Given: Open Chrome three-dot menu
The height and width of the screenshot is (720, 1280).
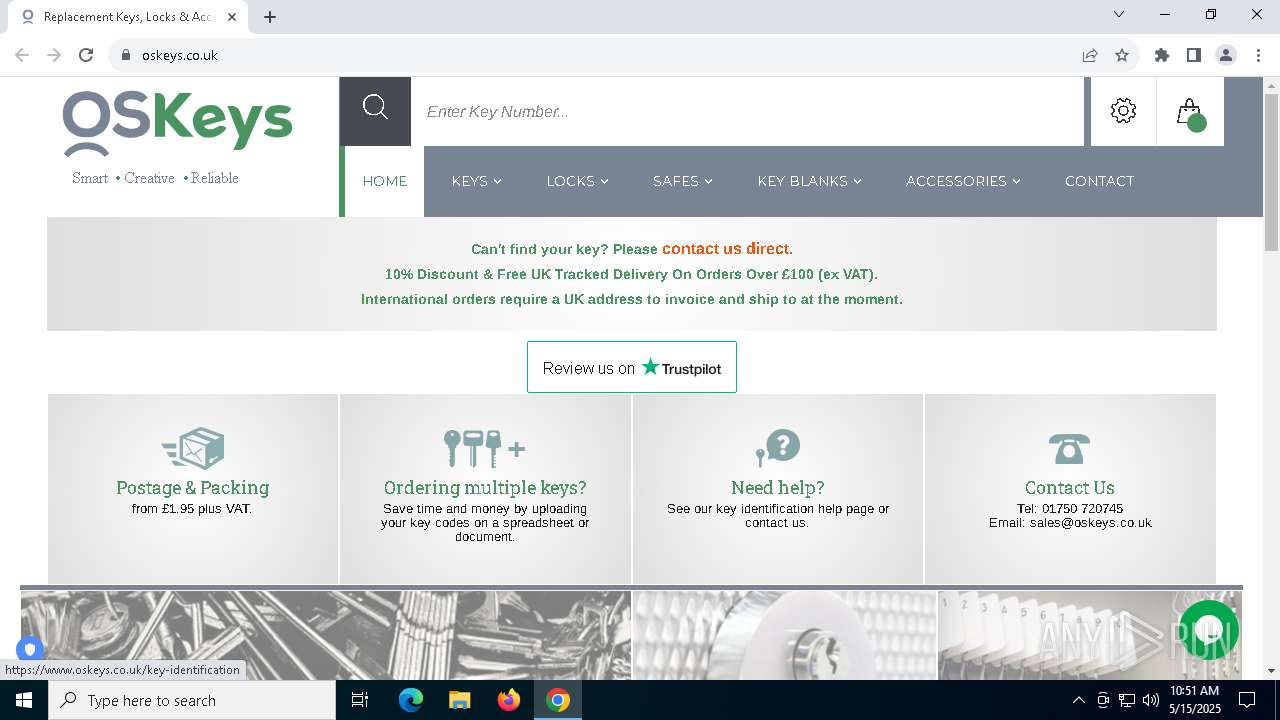Looking at the screenshot, I should (x=1258, y=55).
